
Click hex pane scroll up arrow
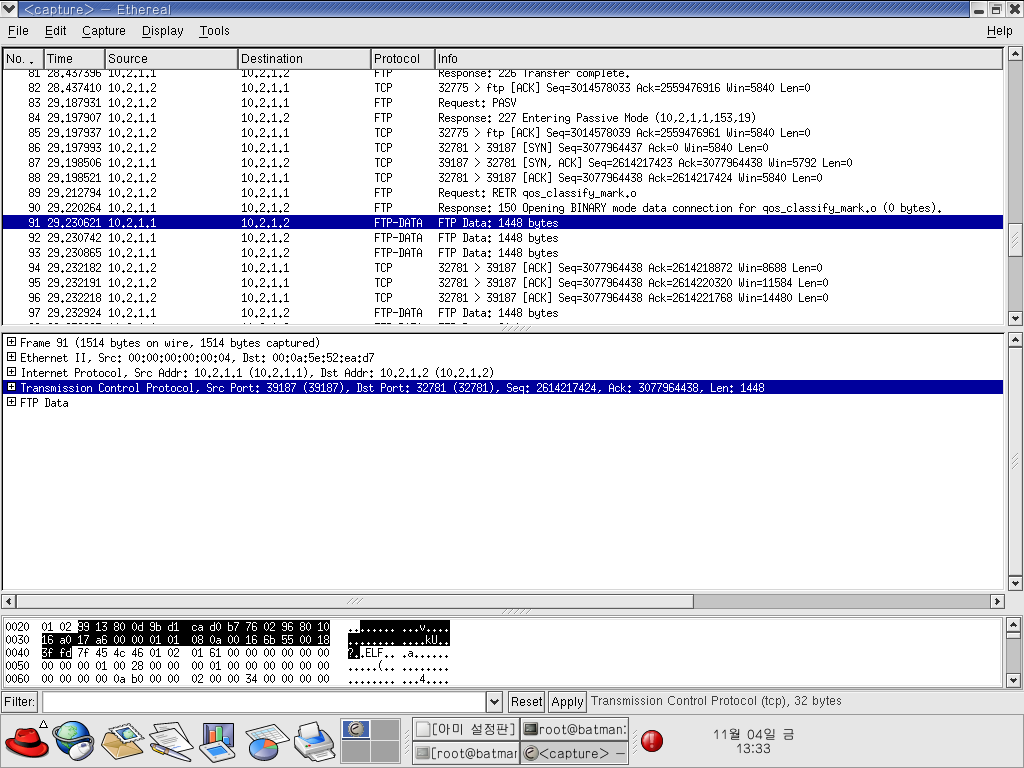[1014, 626]
